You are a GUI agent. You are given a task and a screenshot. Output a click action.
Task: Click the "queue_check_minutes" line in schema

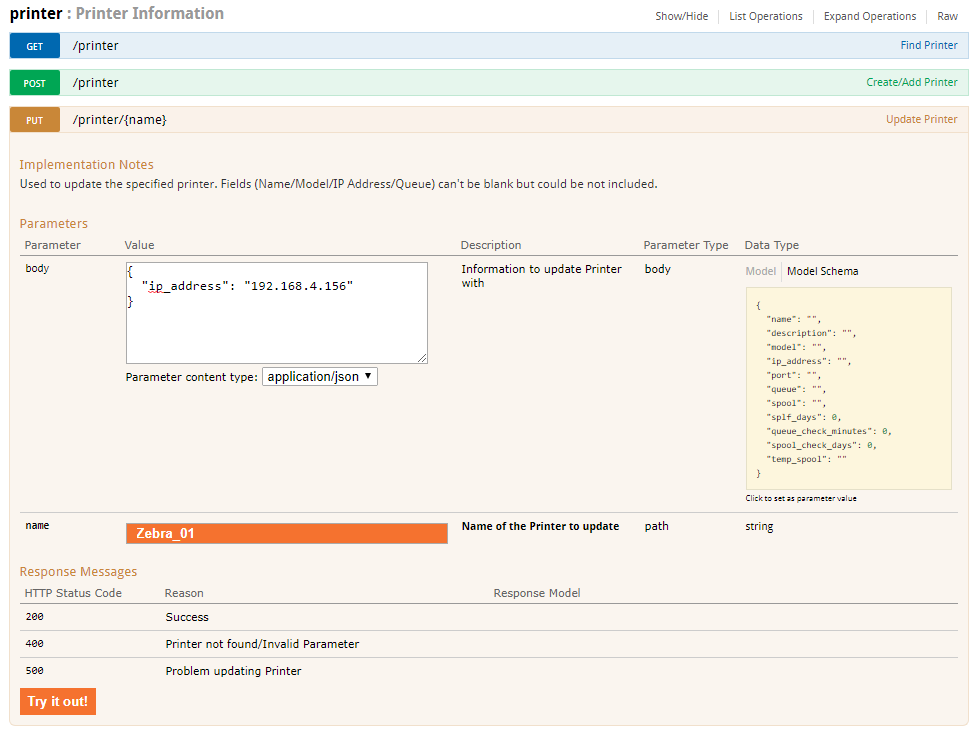pyautogui.click(x=829, y=431)
